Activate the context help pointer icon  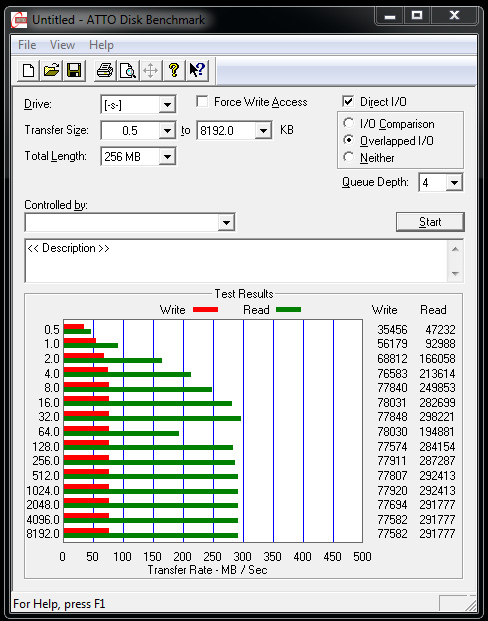197,71
